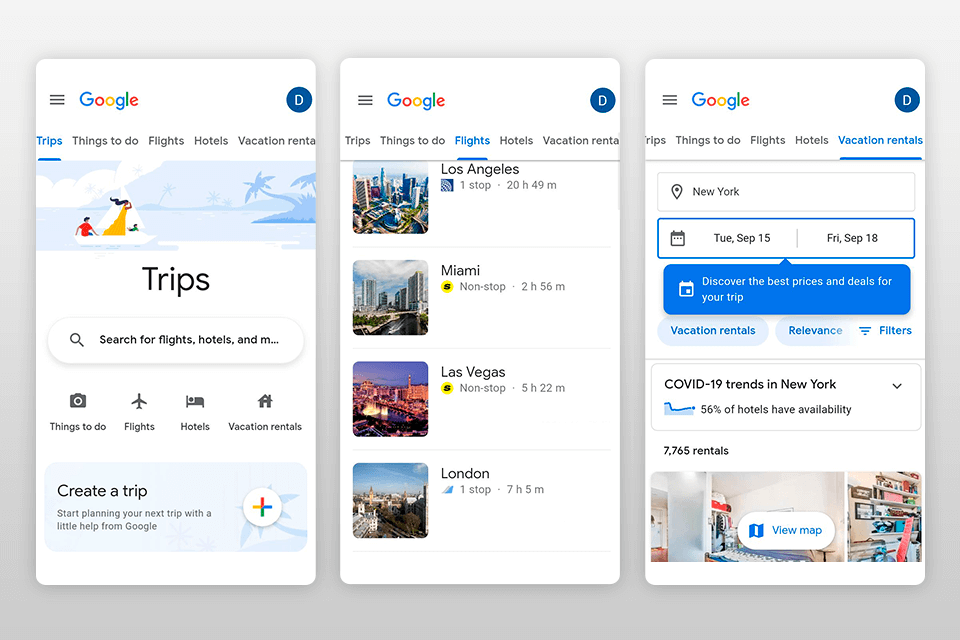Open the Fri, Sep 18 date selector
960x640 pixels.
(854, 238)
